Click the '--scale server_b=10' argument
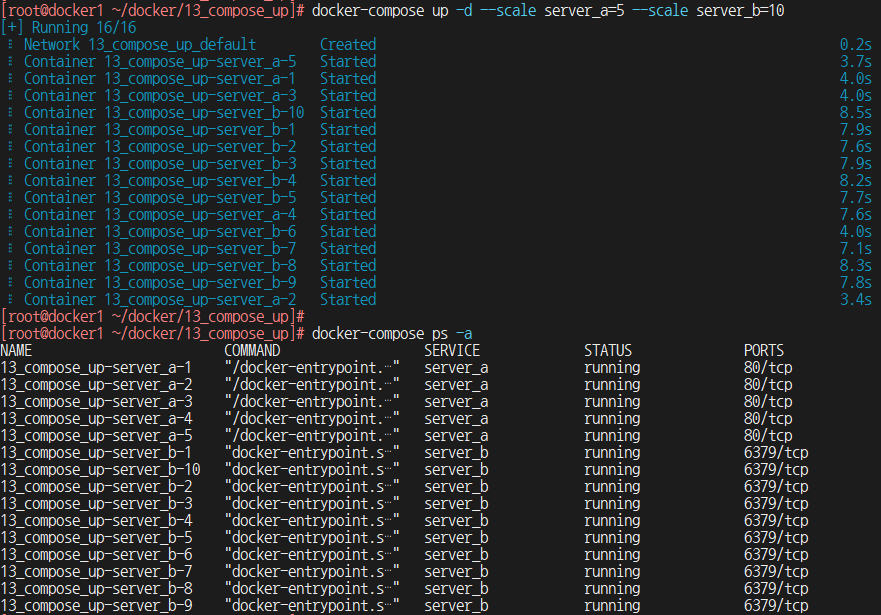This screenshot has width=881, height=615. [x=709, y=10]
